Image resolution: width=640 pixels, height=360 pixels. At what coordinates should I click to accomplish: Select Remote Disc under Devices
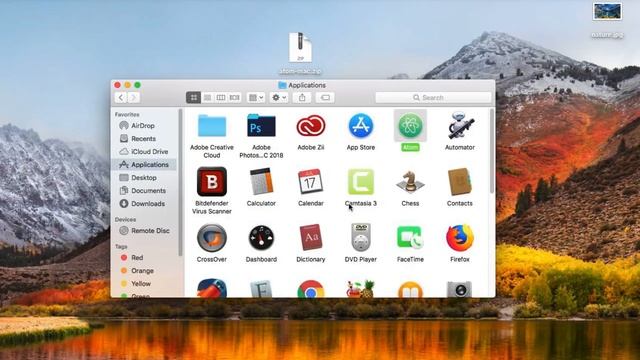pyautogui.click(x=145, y=231)
